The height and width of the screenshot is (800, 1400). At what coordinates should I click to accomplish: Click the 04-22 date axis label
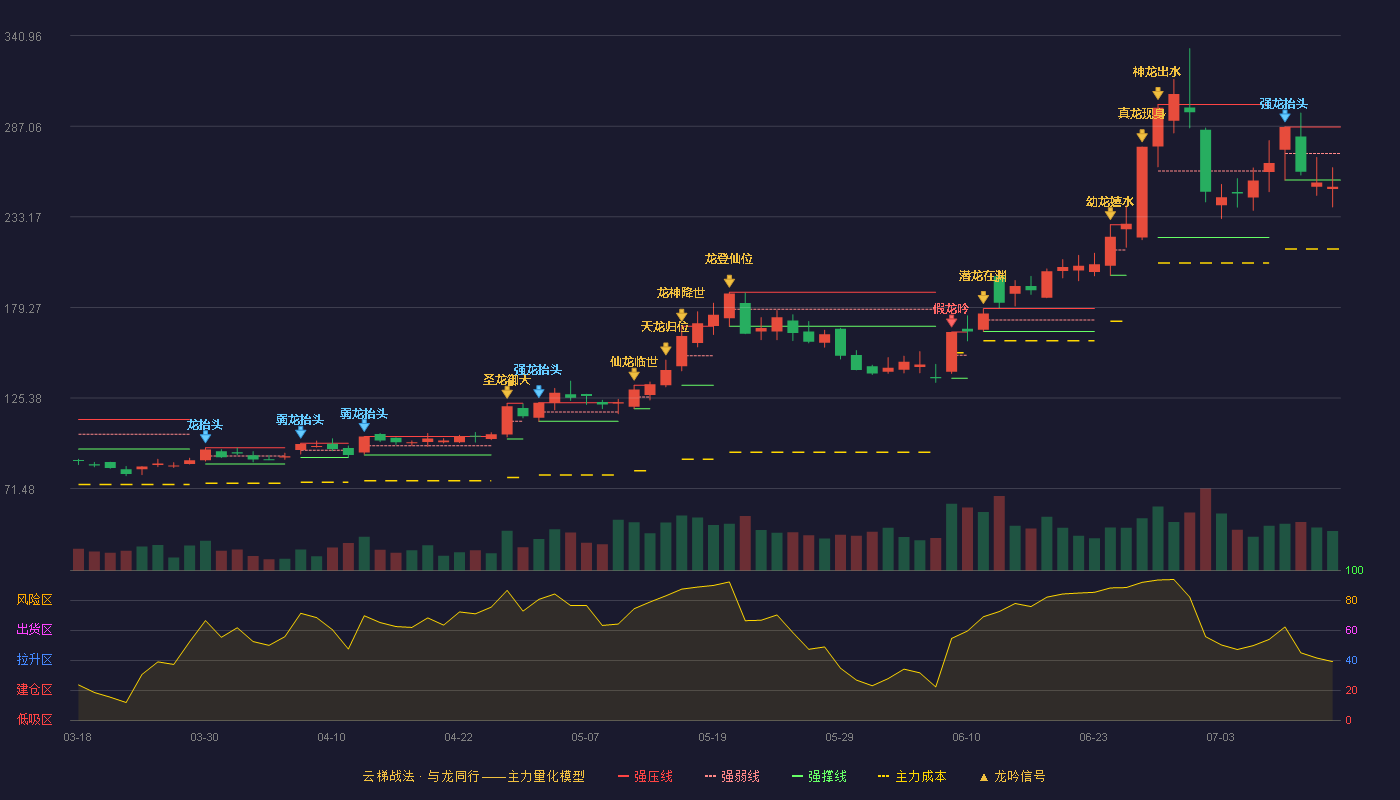point(459,737)
